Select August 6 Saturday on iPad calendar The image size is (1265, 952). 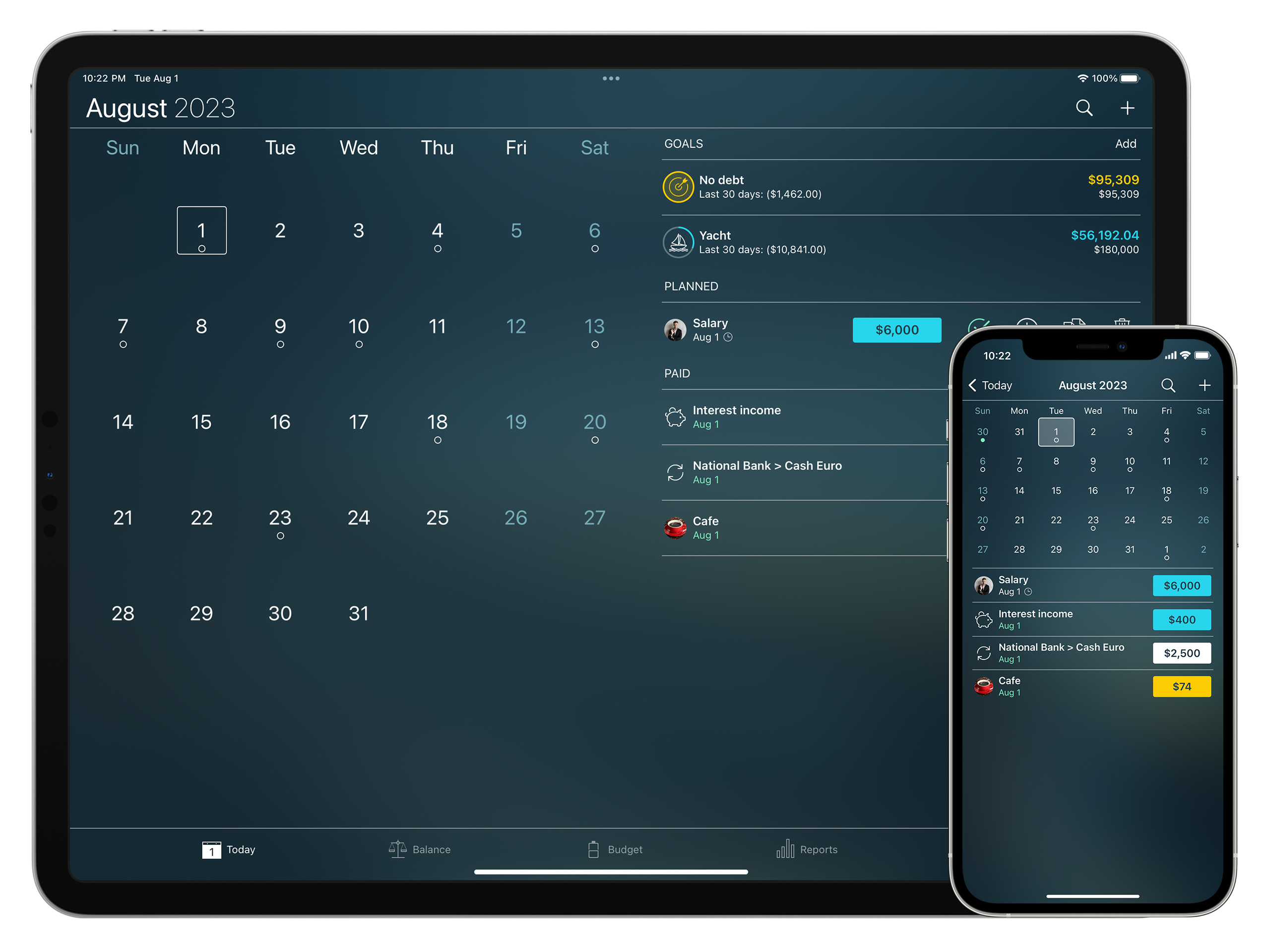pyautogui.click(x=594, y=231)
